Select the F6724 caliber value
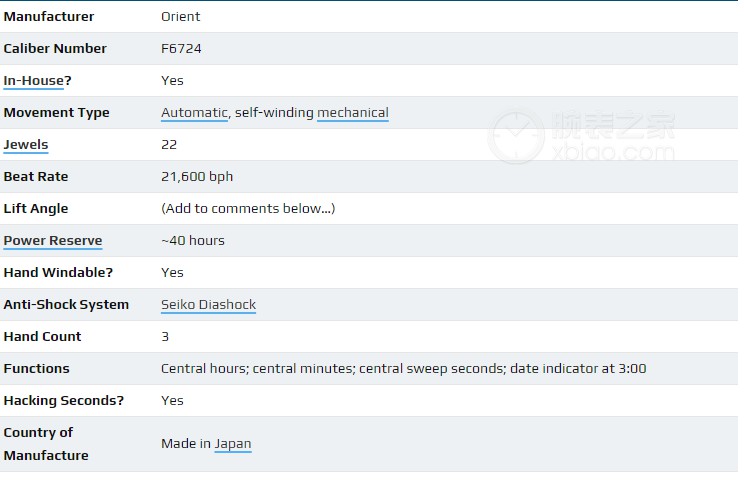744x481 pixels. coord(181,48)
